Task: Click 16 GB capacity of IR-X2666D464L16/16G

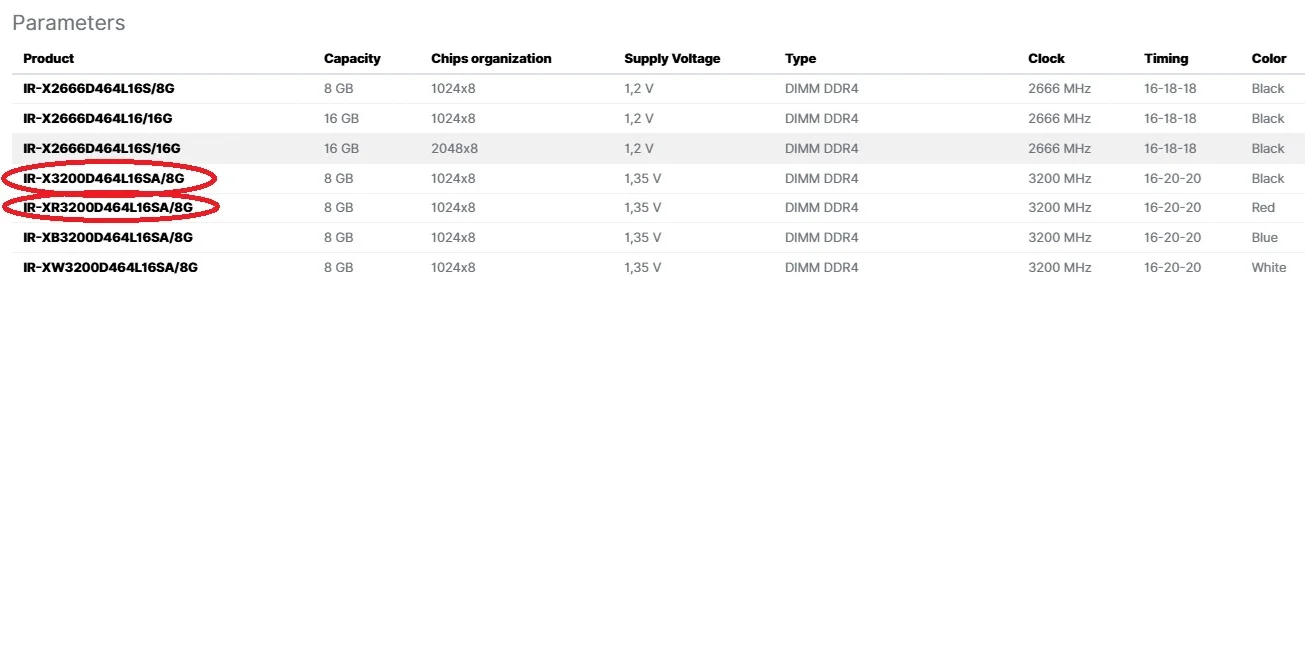Action: click(341, 118)
